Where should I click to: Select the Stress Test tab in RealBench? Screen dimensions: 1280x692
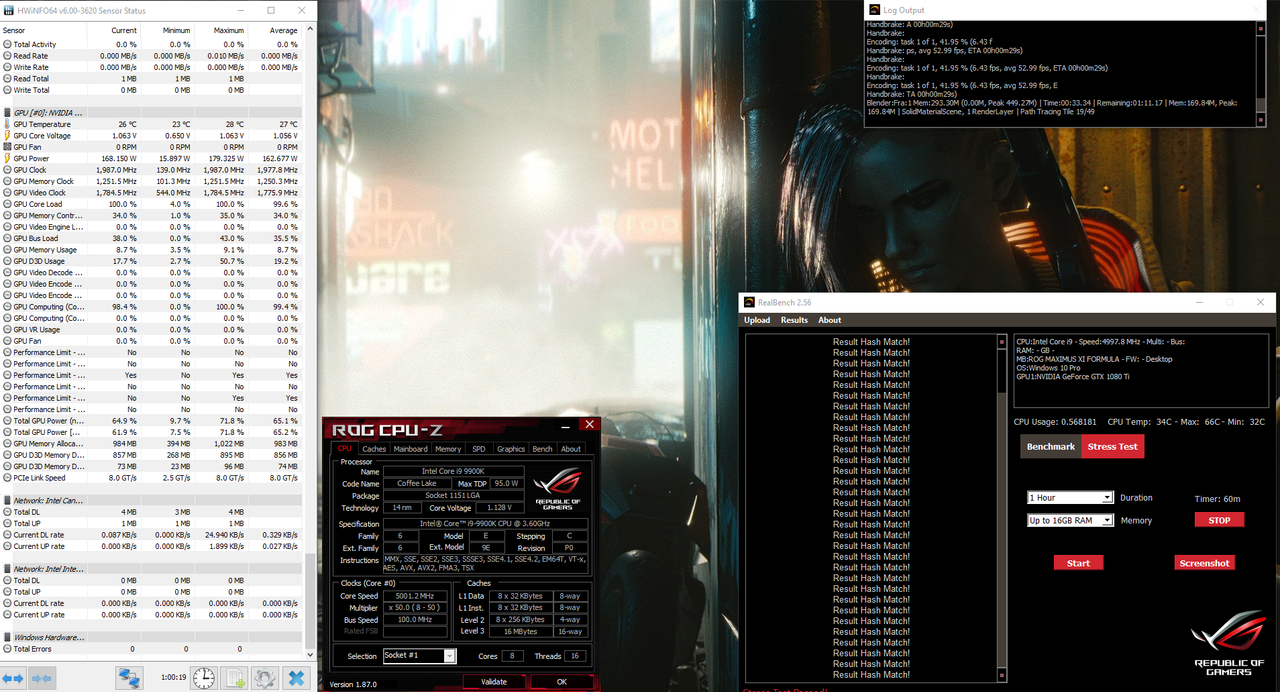[x=1112, y=447]
